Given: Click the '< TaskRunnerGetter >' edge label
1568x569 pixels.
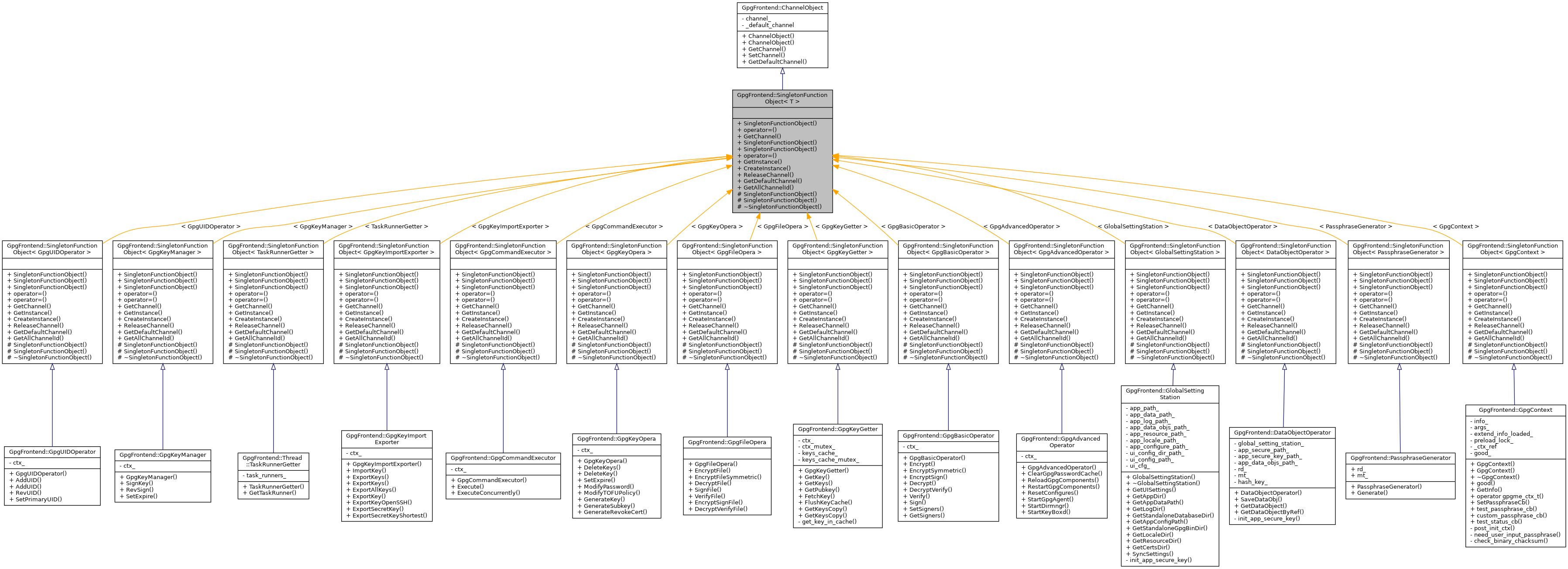Looking at the screenshot, I should [396, 227].
